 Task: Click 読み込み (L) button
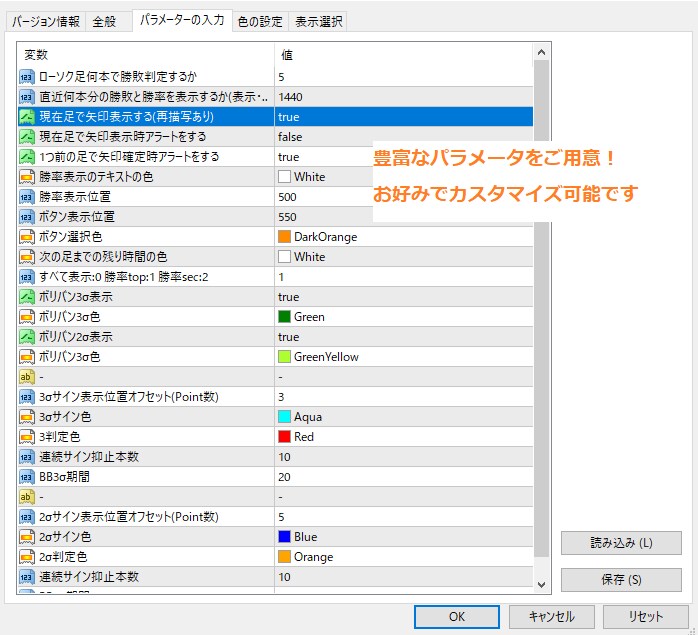[621, 543]
